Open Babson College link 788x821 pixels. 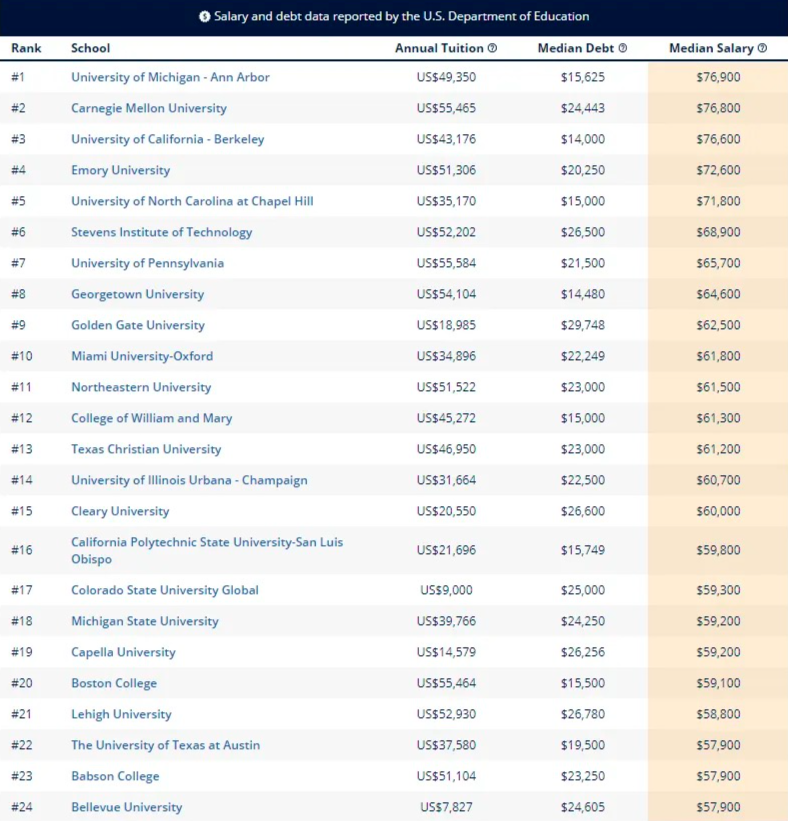[115, 776]
